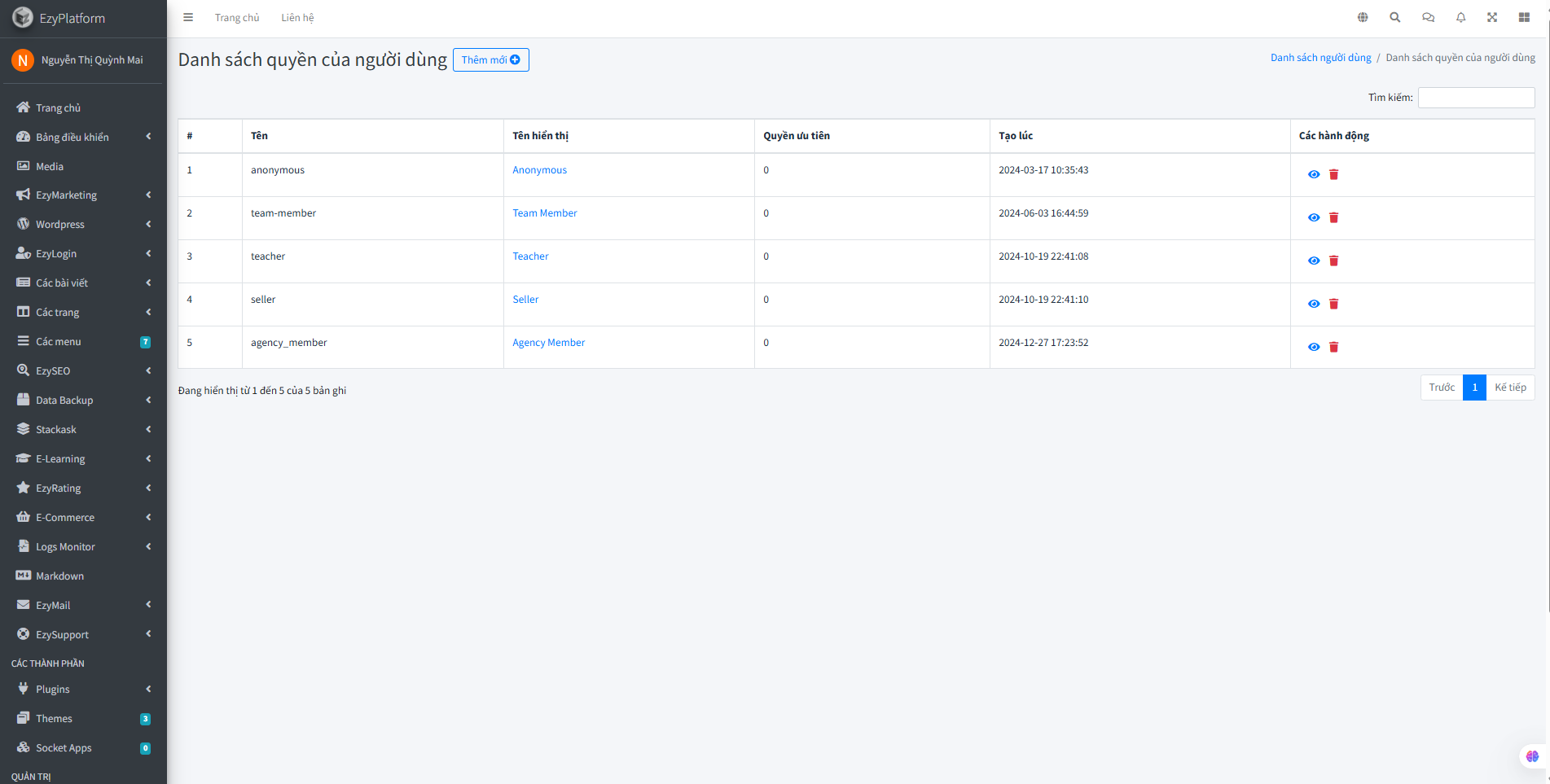Screen dimensions: 1550x784
Task: Open Liên hệ in the top navigation
Action: [297, 17]
